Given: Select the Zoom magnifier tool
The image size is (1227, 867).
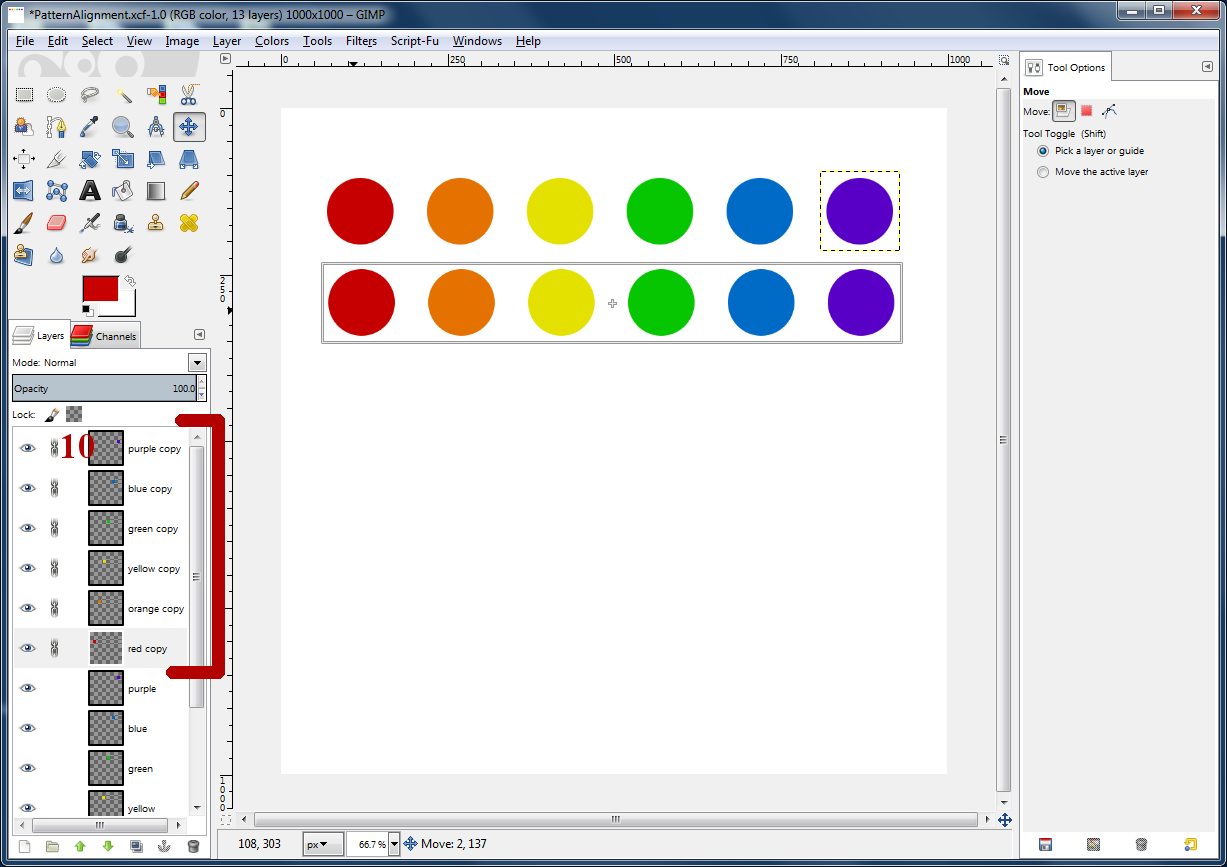Looking at the screenshot, I should tap(123, 127).
